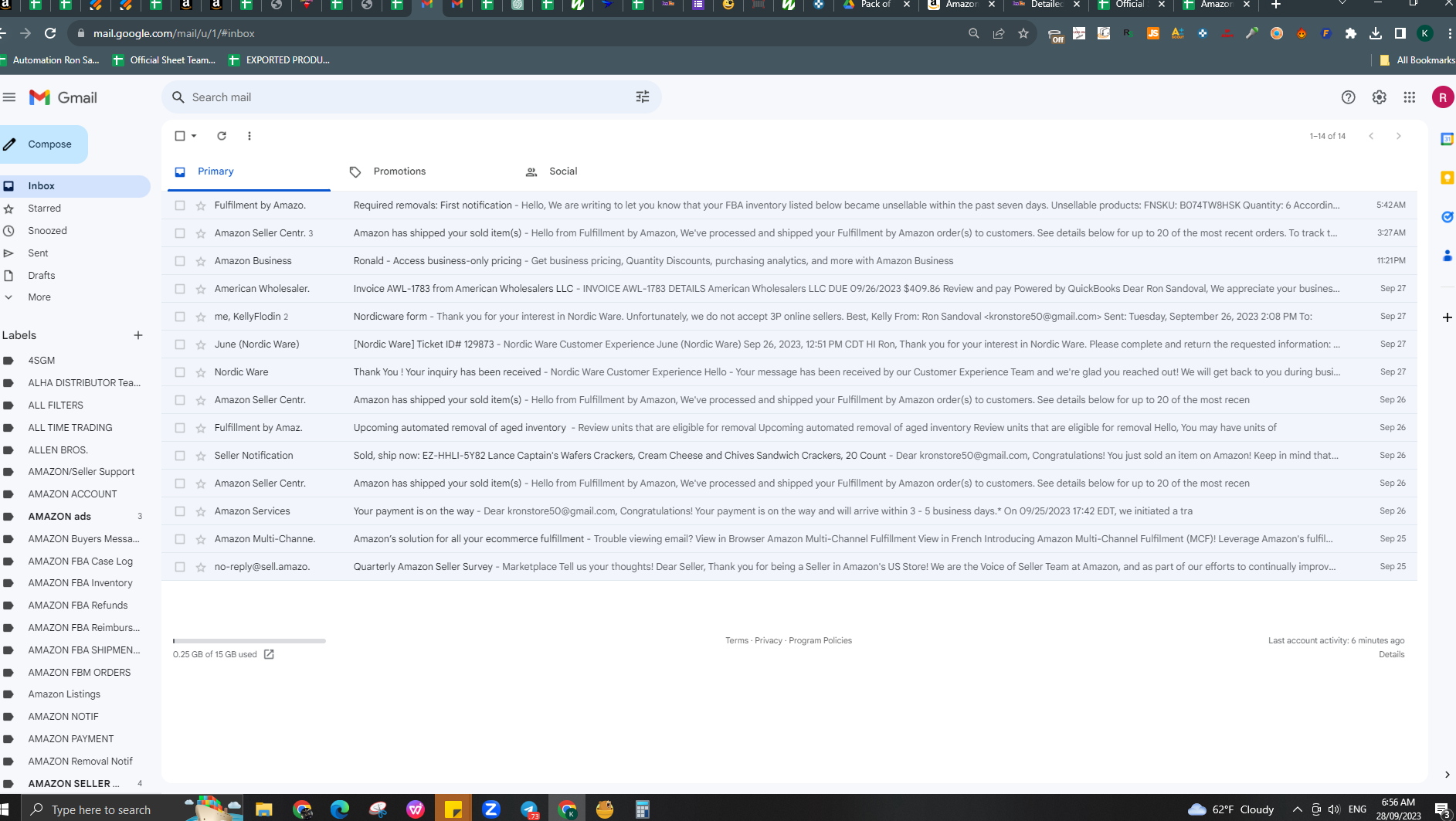Open Google Tasks side panel icon
This screenshot has width=1456, height=821.
1447,217
